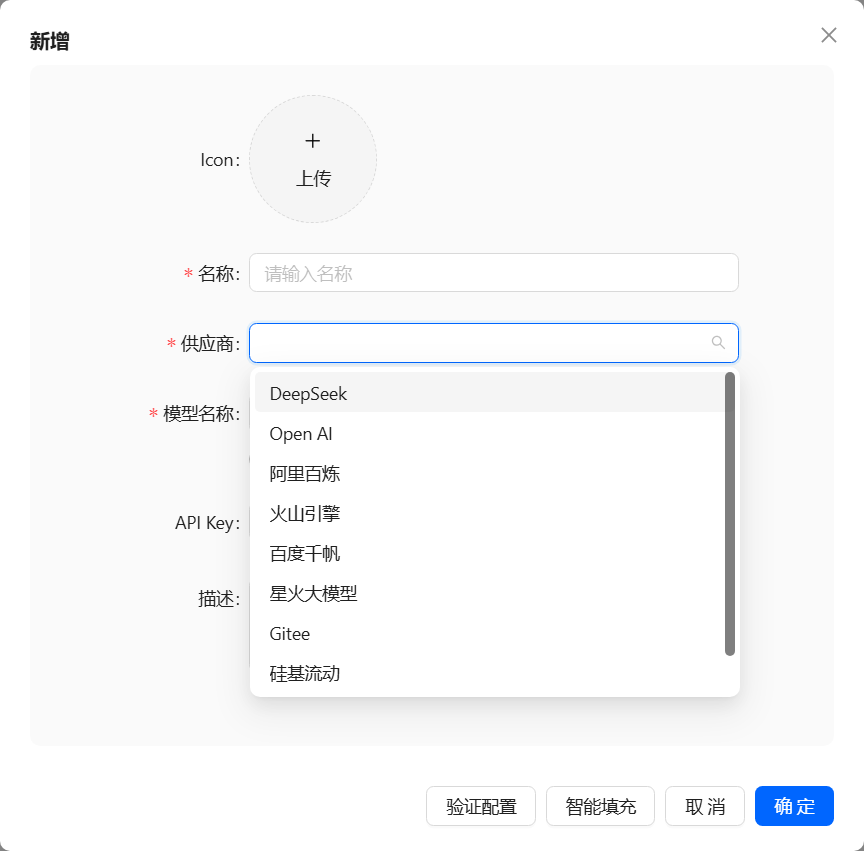
Task: Click the plus icon to upload an Icon
Action: point(313,141)
